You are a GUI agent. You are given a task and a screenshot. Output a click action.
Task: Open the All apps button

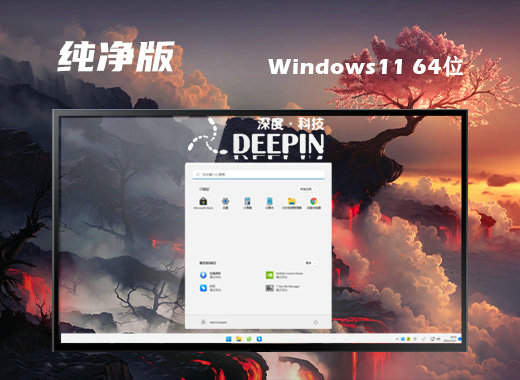307,189
